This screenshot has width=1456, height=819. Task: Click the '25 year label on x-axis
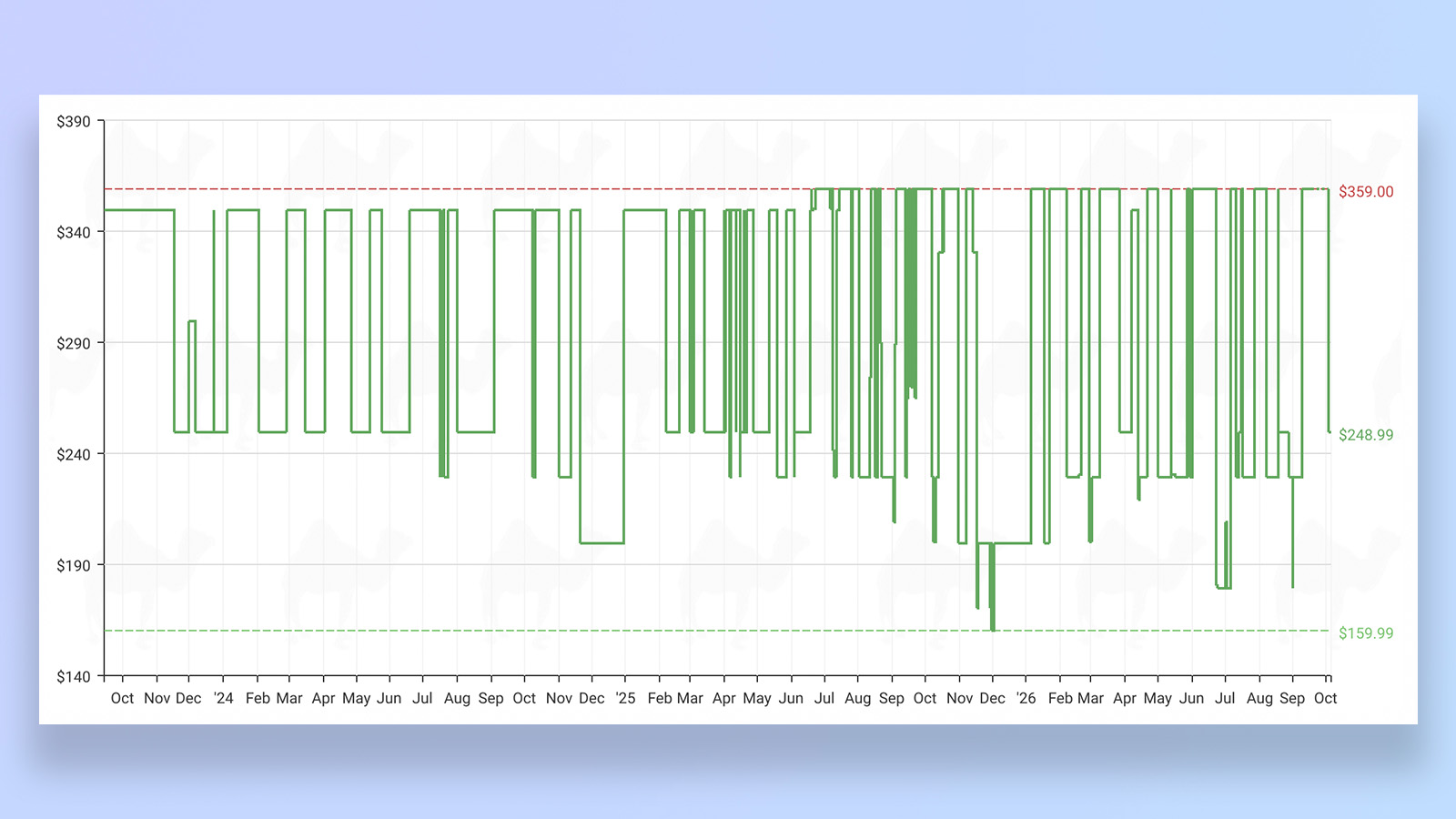(x=625, y=698)
